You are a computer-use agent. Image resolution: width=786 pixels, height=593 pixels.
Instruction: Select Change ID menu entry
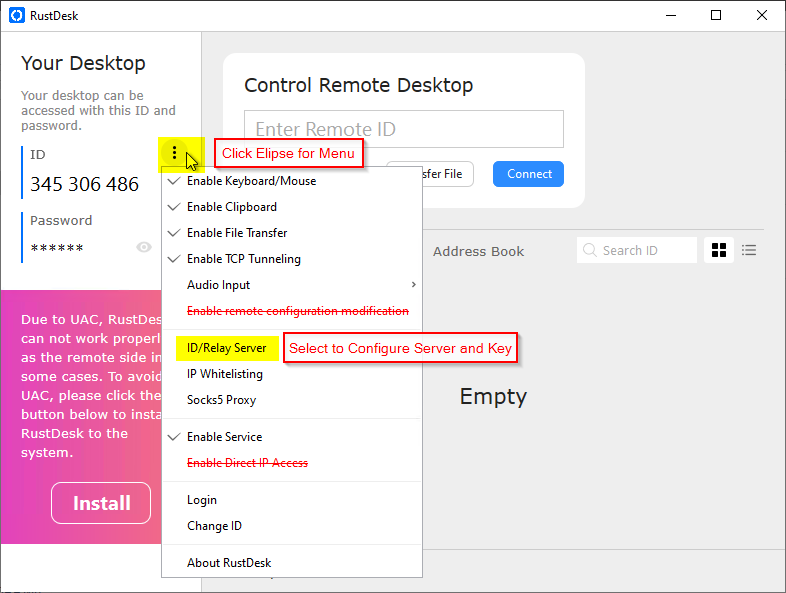pyautogui.click(x=292, y=526)
